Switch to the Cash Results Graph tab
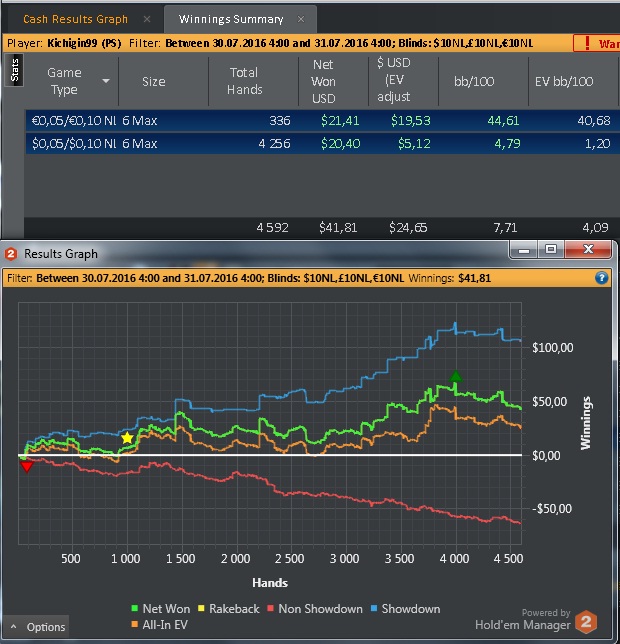The image size is (620, 644). point(75,19)
